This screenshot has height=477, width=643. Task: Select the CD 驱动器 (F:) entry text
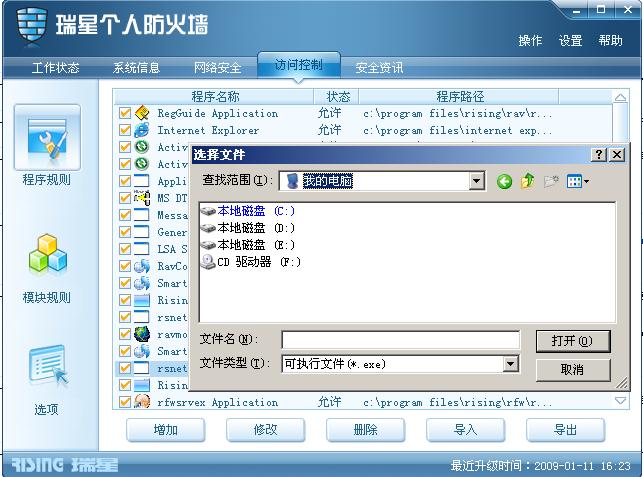tap(259, 262)
